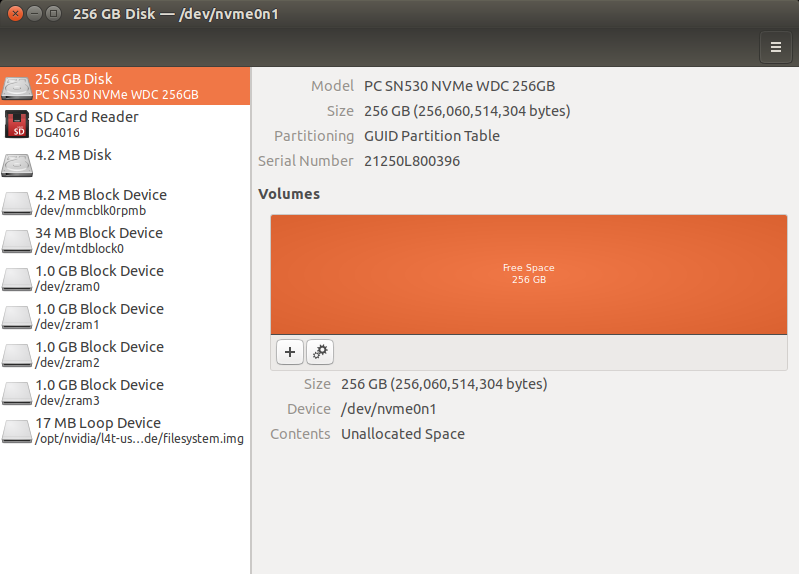The image size is (799, 574).
Task: Maximize the Disks window
Action: [53, 14]
